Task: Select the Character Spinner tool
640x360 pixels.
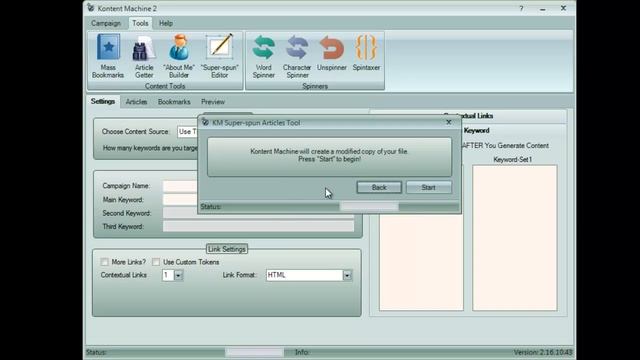Action: coord(297,56)
